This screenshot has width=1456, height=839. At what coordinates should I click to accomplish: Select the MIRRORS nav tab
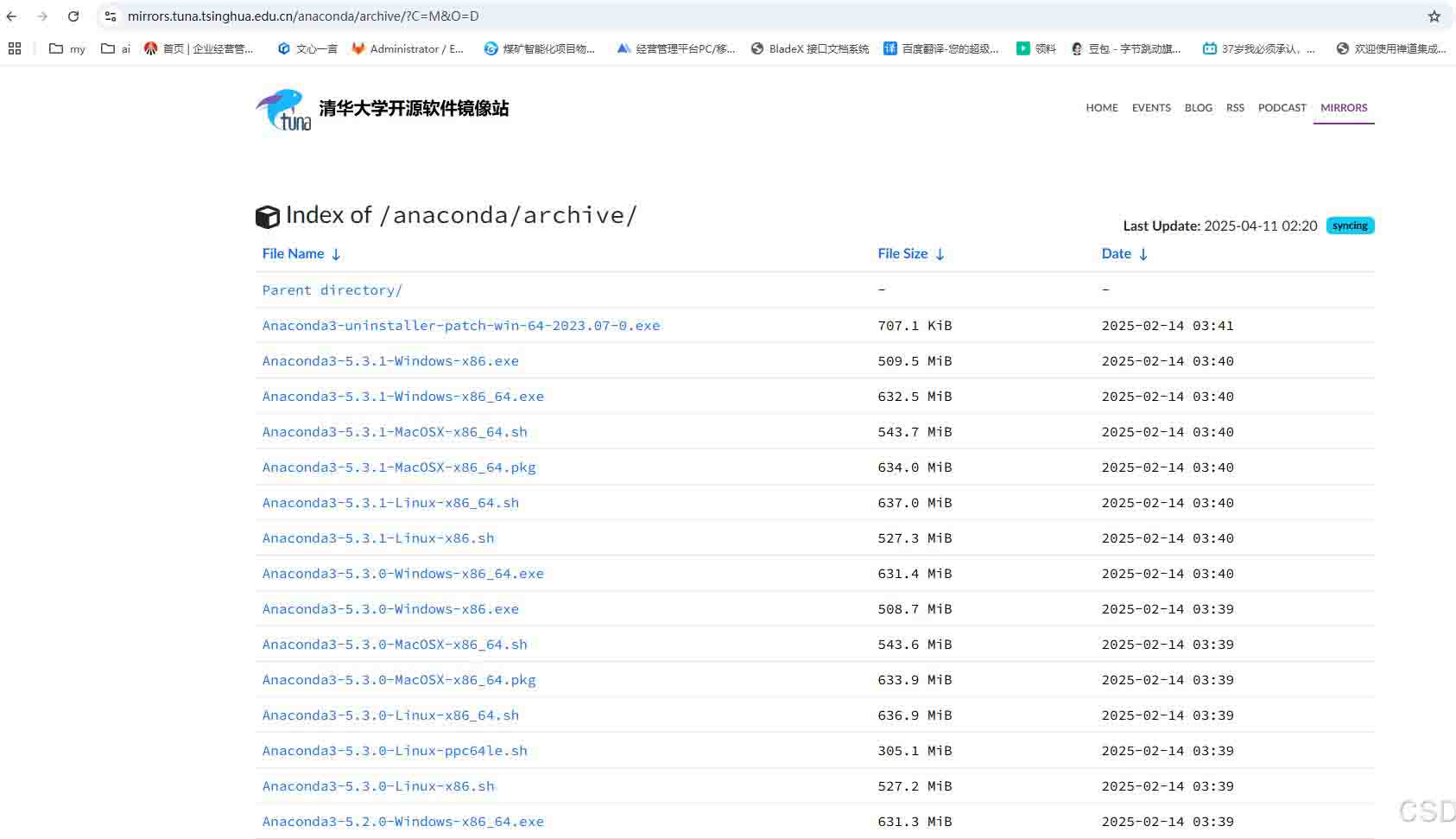click(x=1344, y=108)
